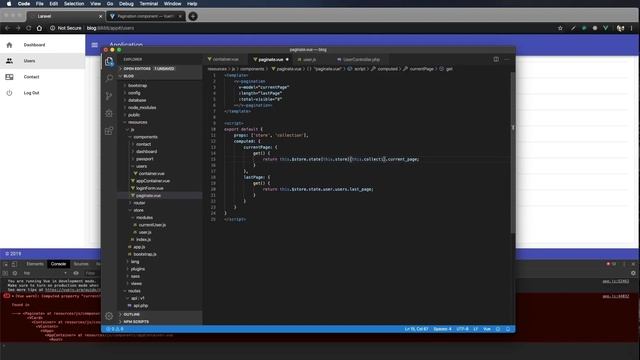
Task: Open the Terminal menu in the menu bar
Action: coord(149,4)
